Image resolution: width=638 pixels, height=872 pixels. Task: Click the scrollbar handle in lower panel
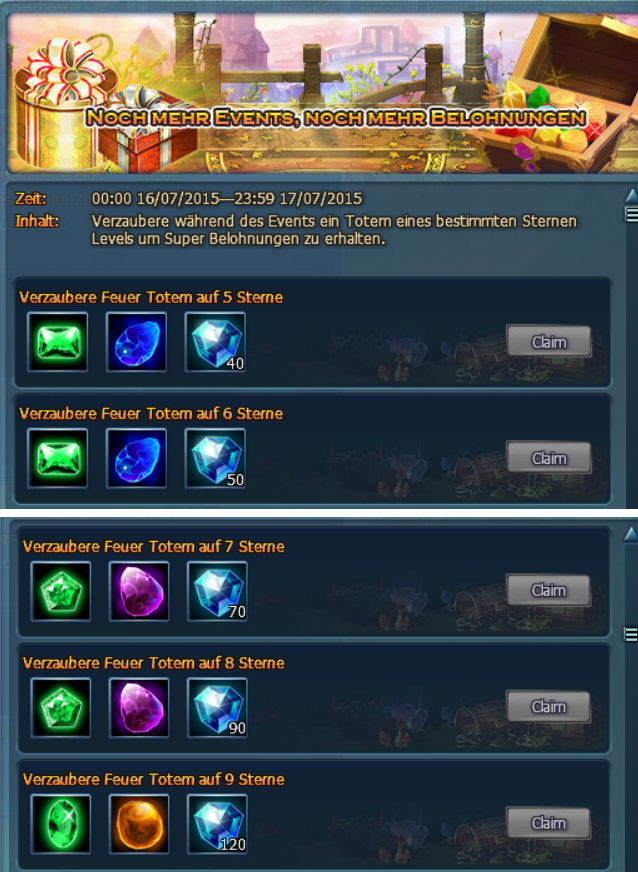coord(631,634)
